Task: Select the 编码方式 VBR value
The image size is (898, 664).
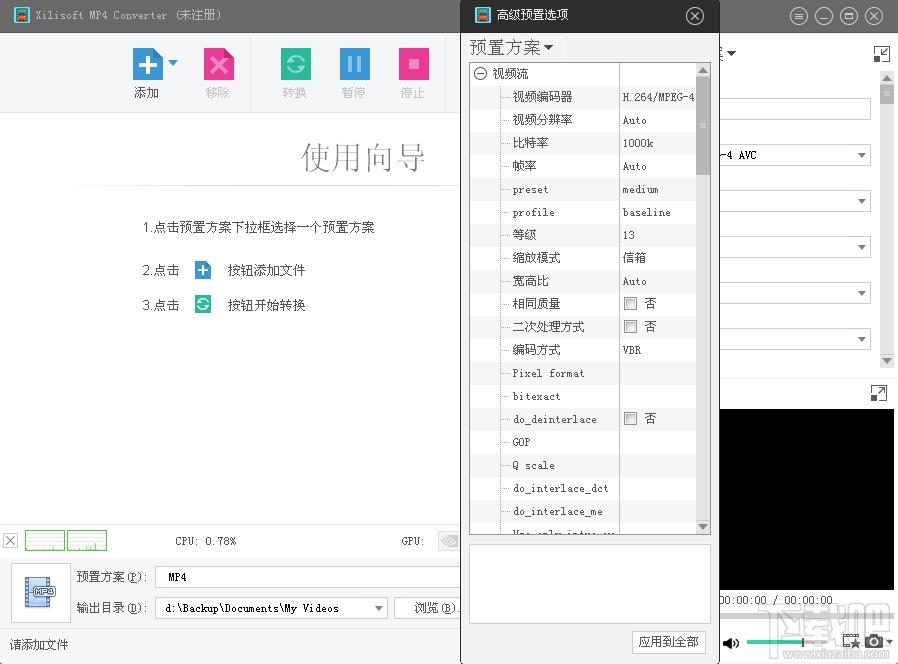Action: point(658,350)
